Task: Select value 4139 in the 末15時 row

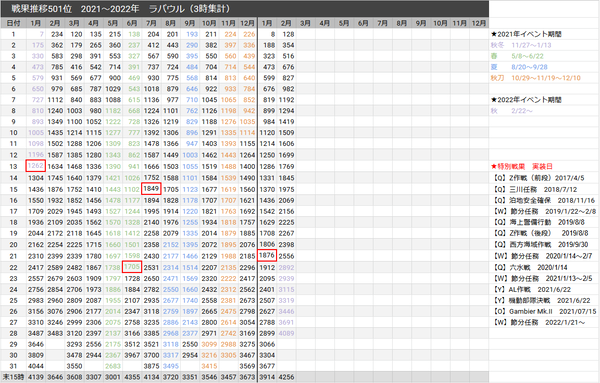Action: pos(36,377)
